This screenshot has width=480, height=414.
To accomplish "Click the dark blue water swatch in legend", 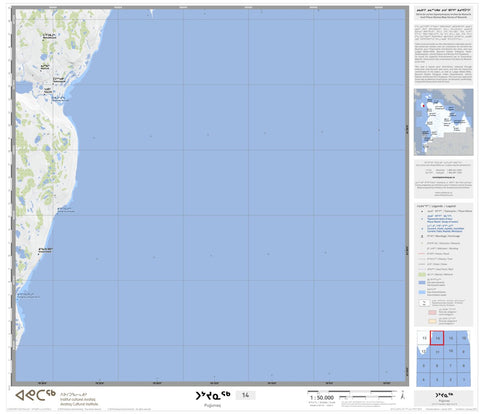I will tap(422, 282).
